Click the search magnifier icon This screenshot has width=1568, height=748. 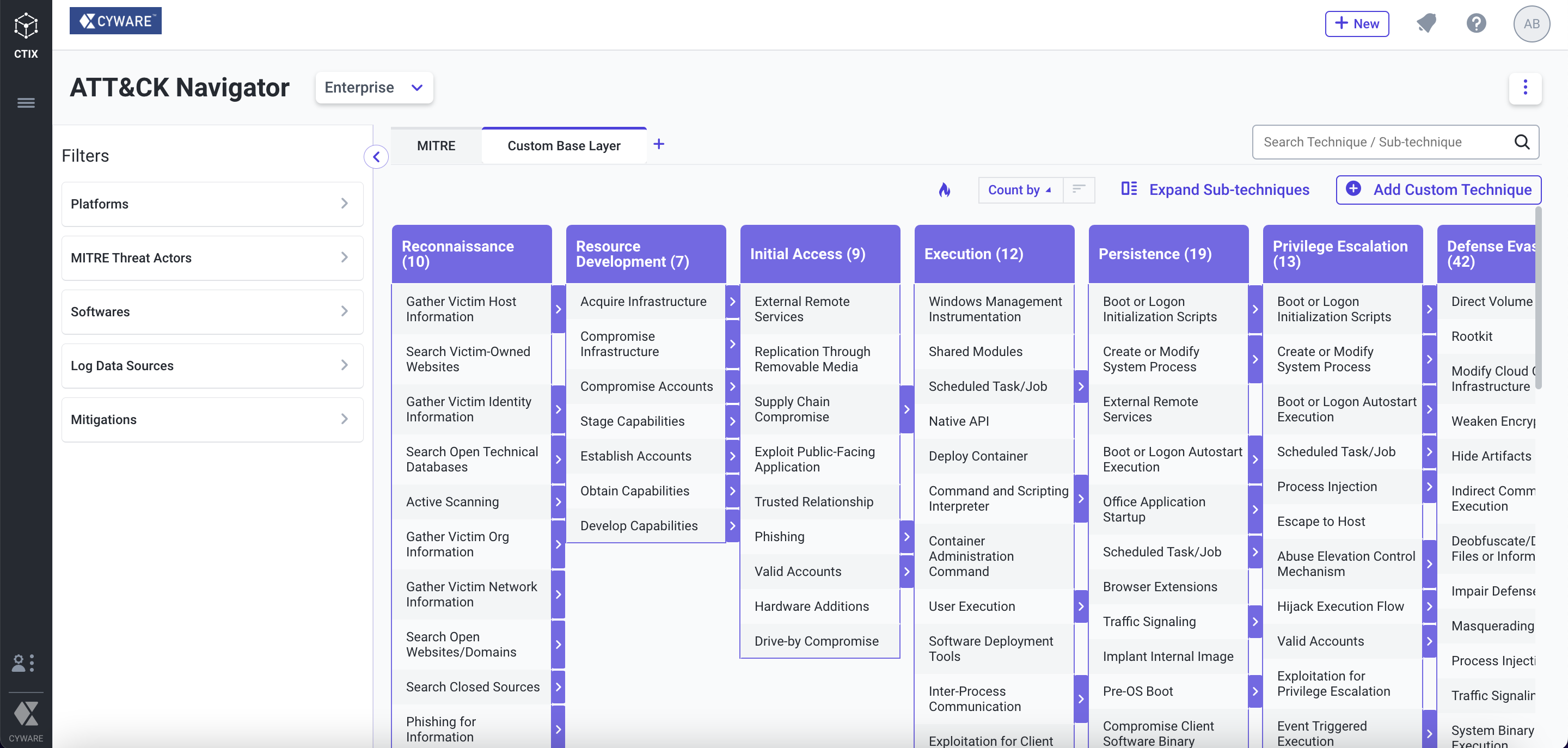pos(1522,142)
